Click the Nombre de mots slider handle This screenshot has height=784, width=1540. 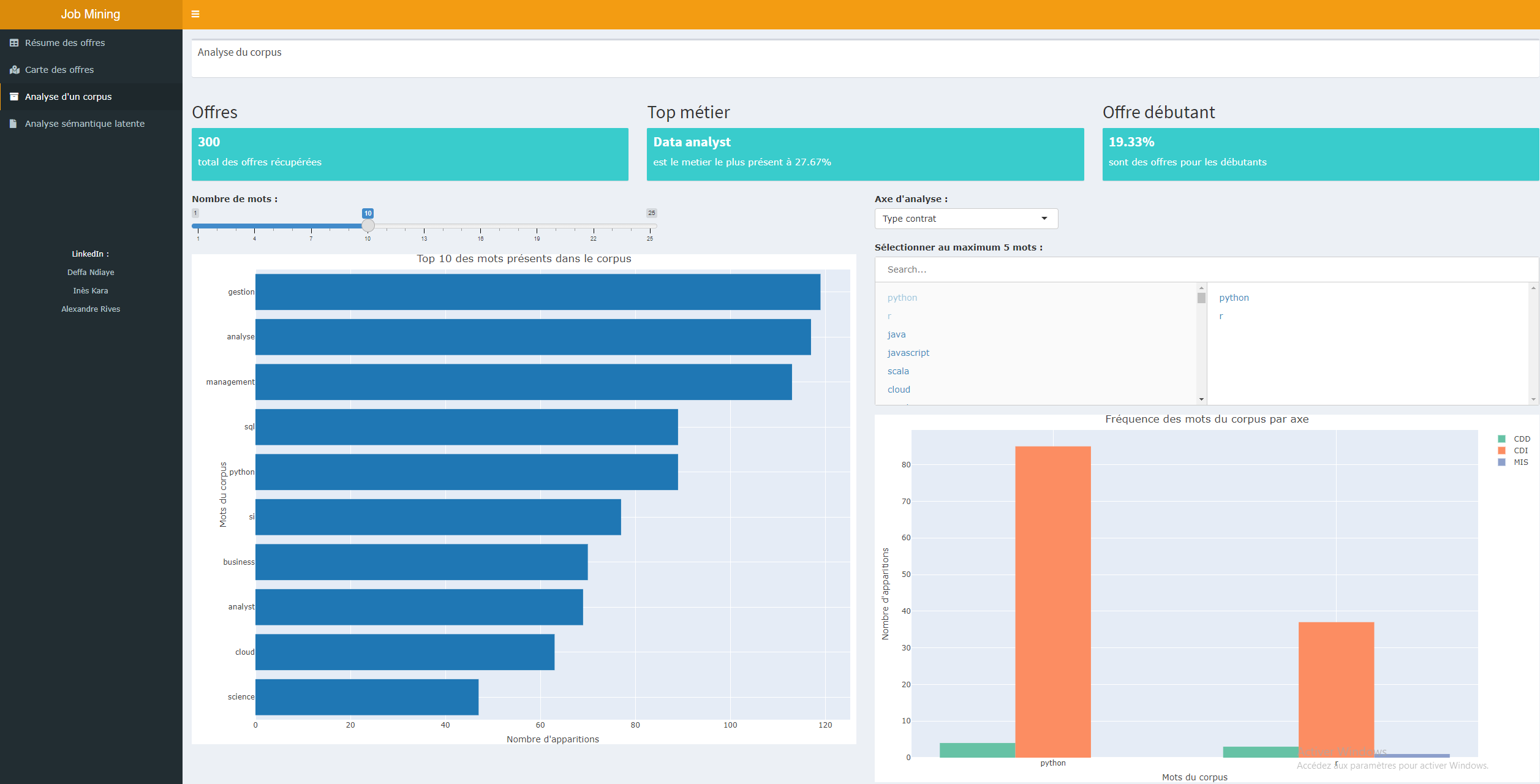[368, 225]
